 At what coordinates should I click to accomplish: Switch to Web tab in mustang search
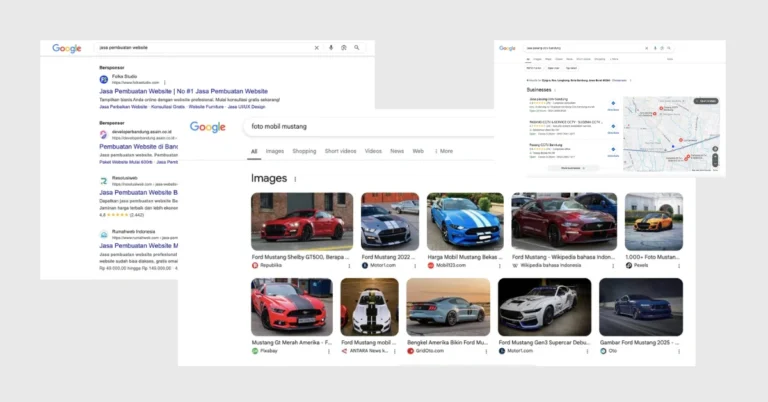[x=418, y=151]
